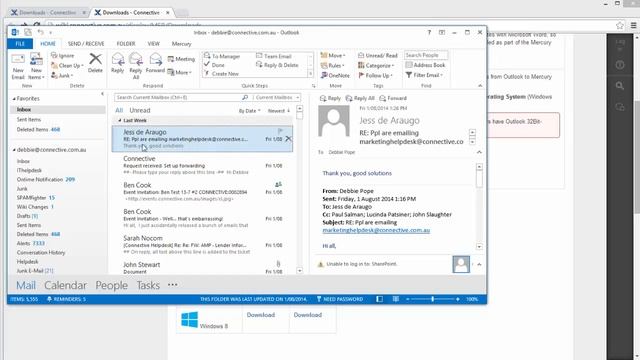Open the Chrome menu icon
The image size is (640, 360).
[x=633, y=25]
